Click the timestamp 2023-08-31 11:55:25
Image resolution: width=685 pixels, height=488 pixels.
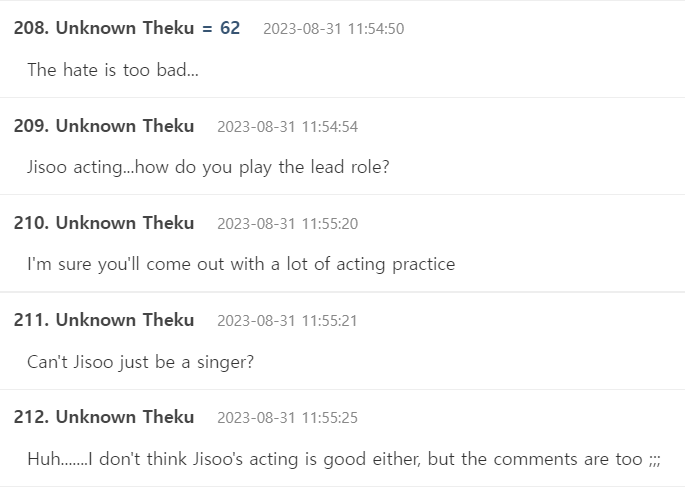click(x=287, y=418)
